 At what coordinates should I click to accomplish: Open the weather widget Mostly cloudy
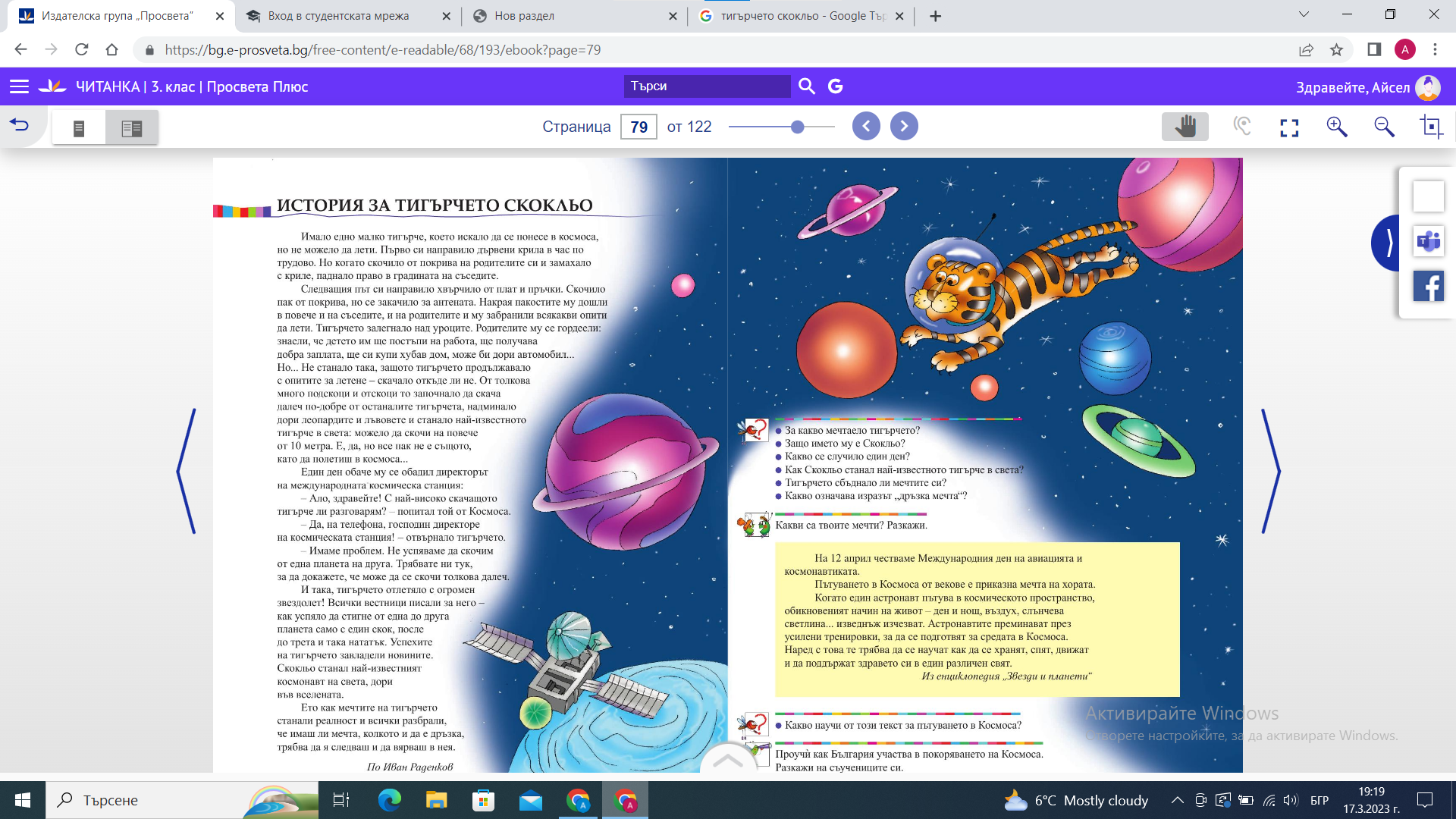(1076, 800)
